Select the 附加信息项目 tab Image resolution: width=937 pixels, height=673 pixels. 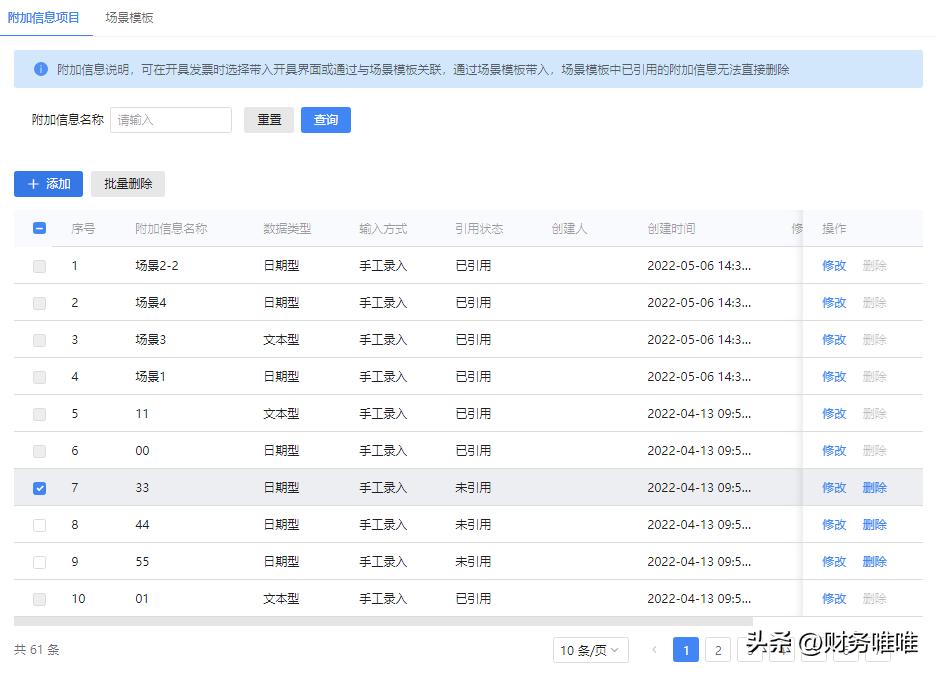tap(42, 18)
